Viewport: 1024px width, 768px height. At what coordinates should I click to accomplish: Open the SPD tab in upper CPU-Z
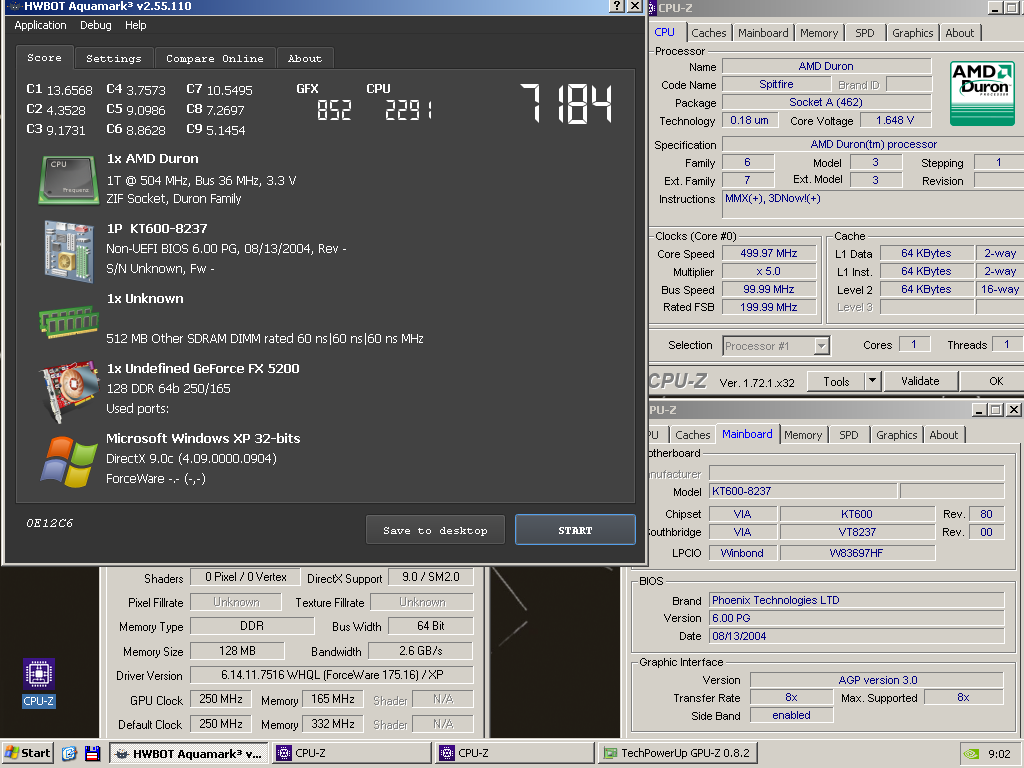click(x=865, y=33)
